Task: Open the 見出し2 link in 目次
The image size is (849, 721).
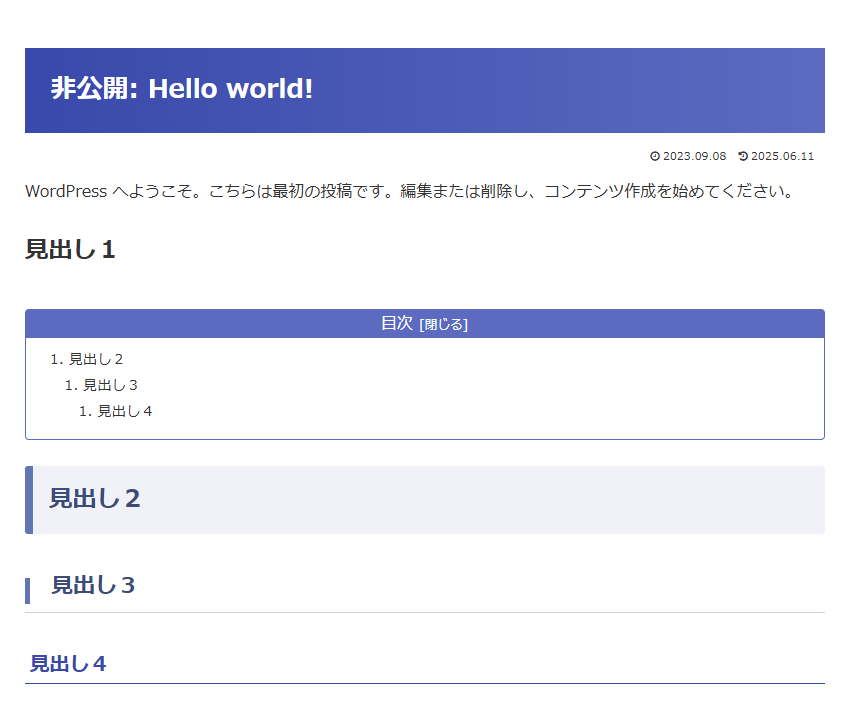Action: click(96, 359)
